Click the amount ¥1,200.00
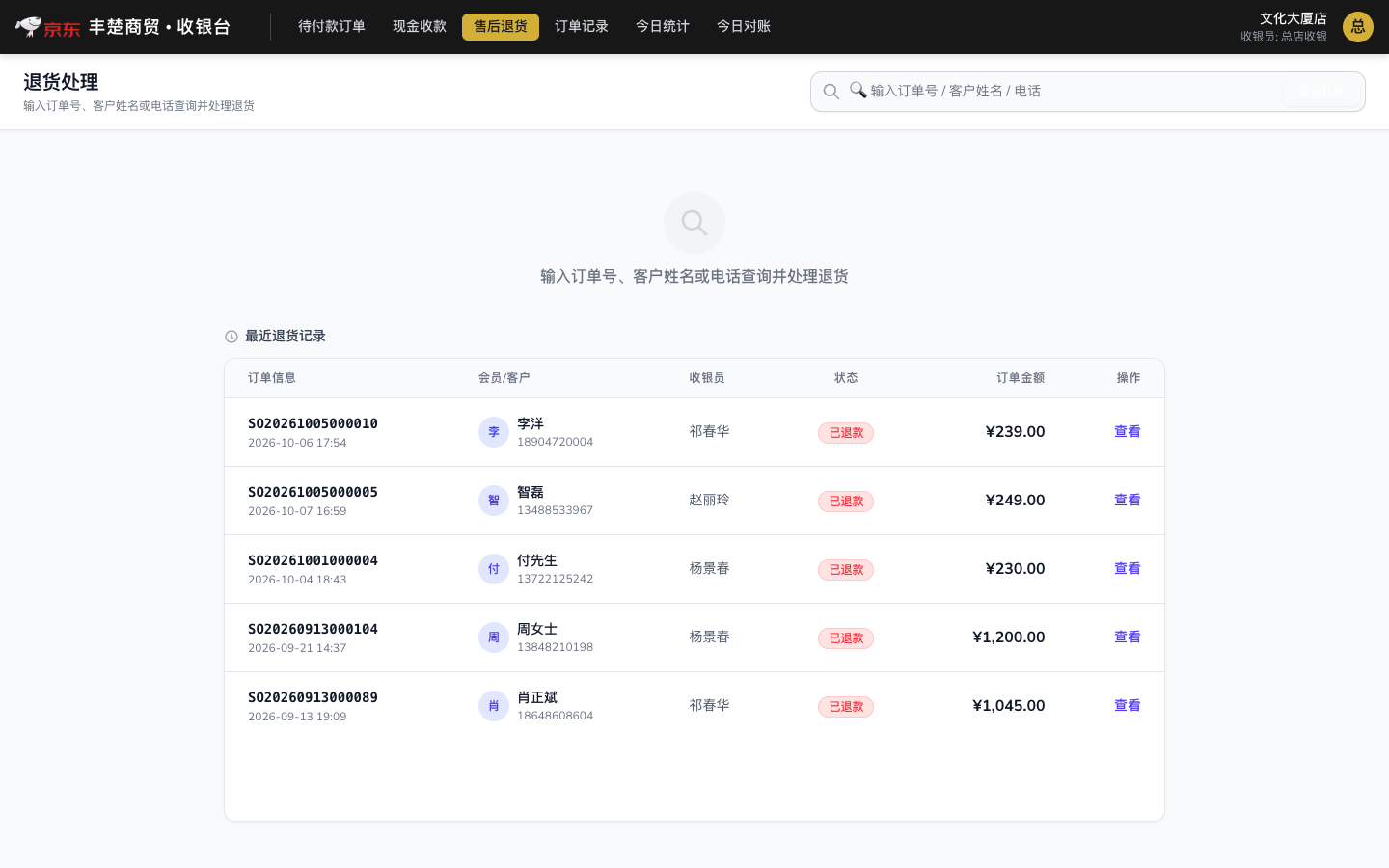The height and width of the screenshot is (868, 1389). coord(1009,637)
